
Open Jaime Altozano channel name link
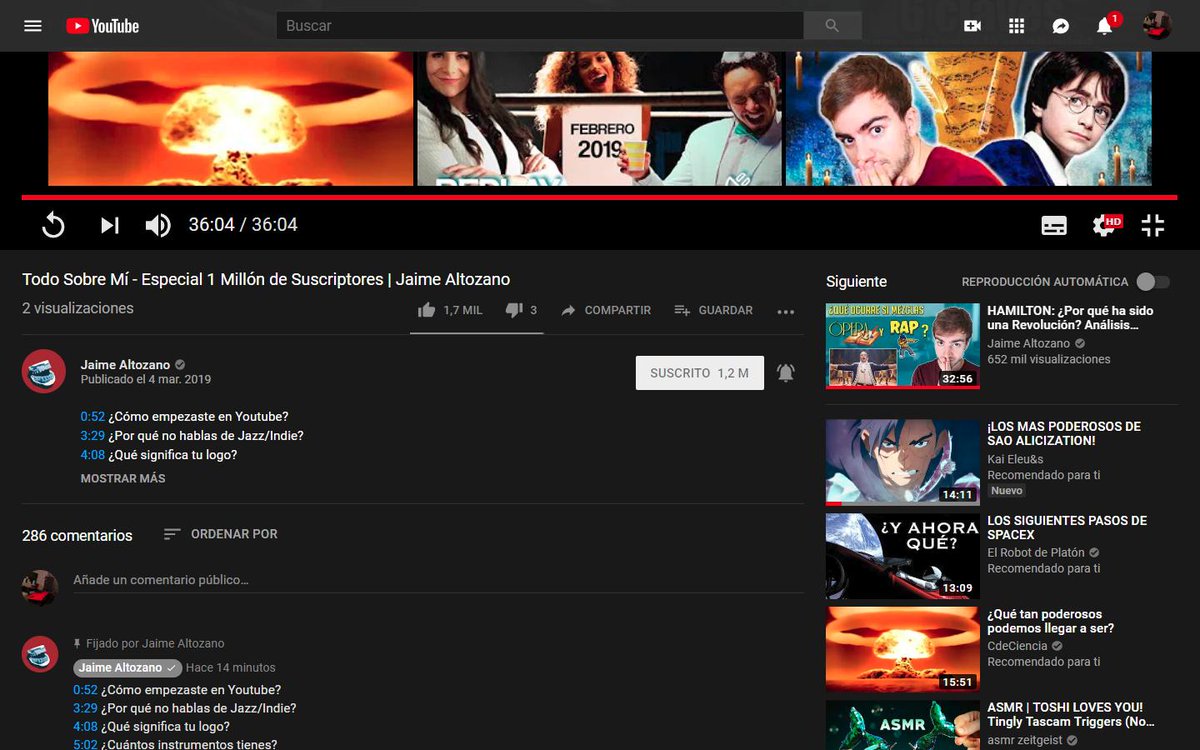[125, 365]
